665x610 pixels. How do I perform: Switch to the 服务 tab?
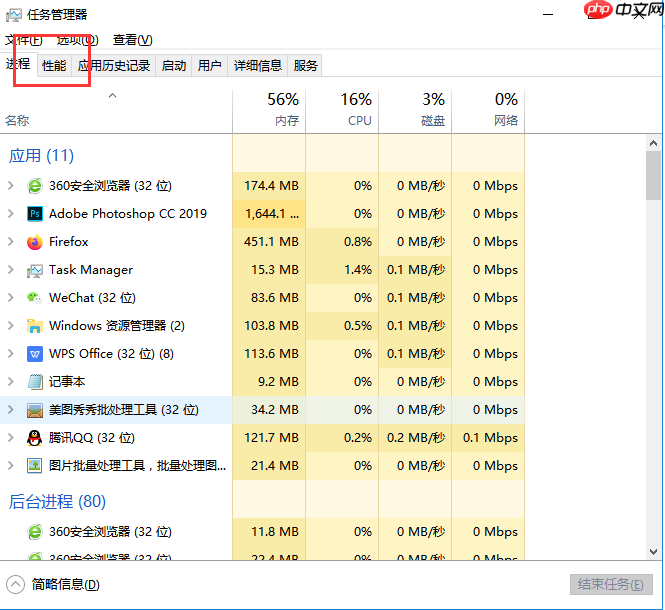(305, 66)
